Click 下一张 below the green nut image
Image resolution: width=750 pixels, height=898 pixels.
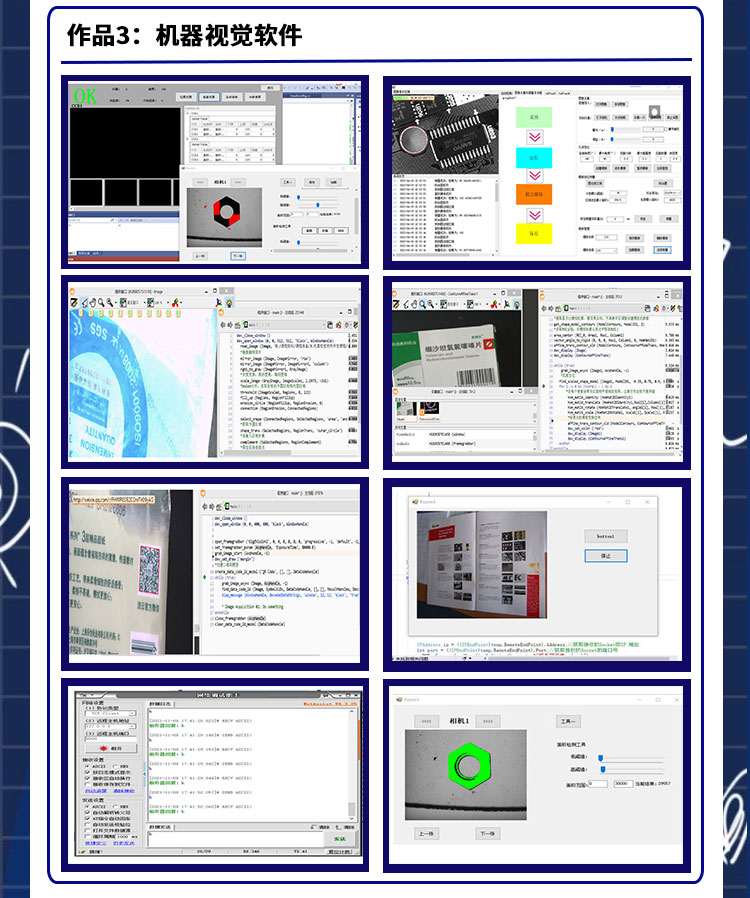tap(486, 833)
